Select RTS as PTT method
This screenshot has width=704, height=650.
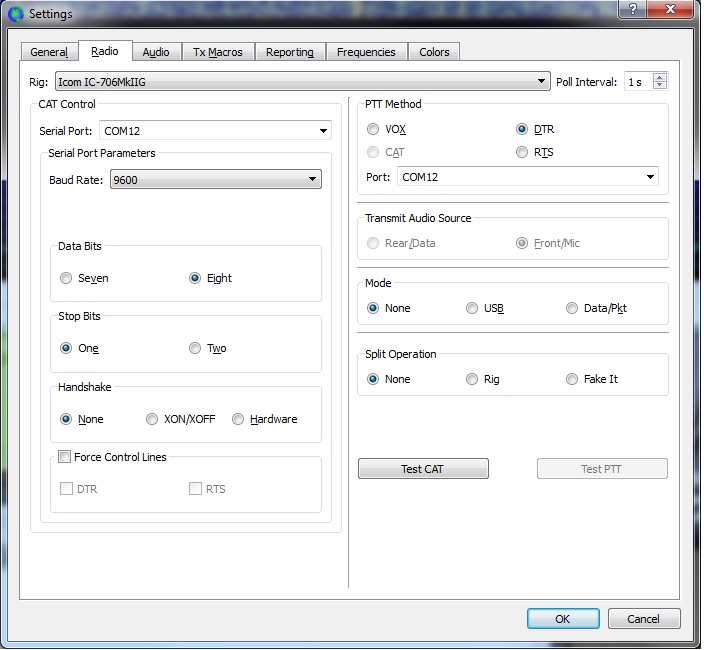(x=522, y=153)
